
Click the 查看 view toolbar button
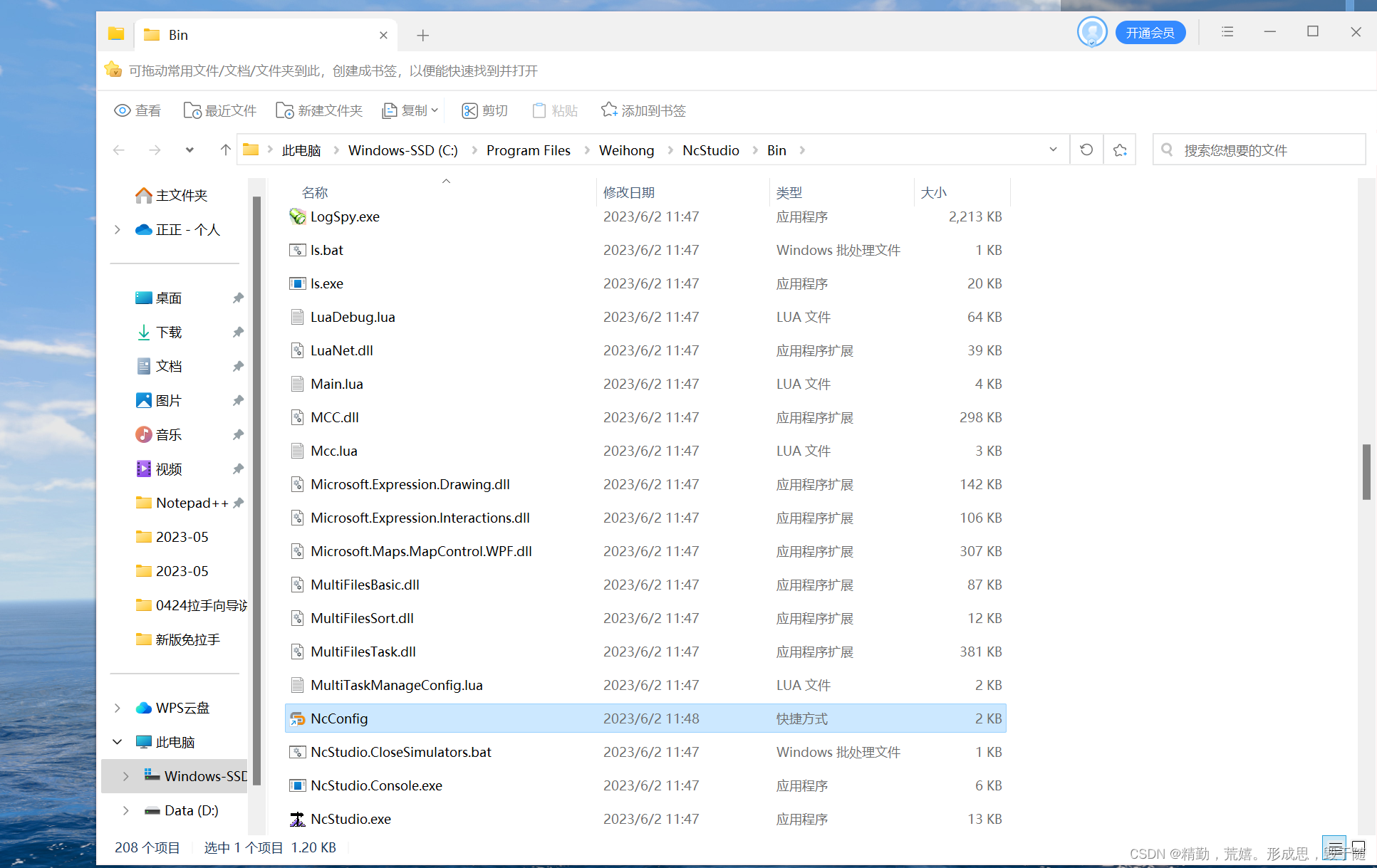coord(137,110)
